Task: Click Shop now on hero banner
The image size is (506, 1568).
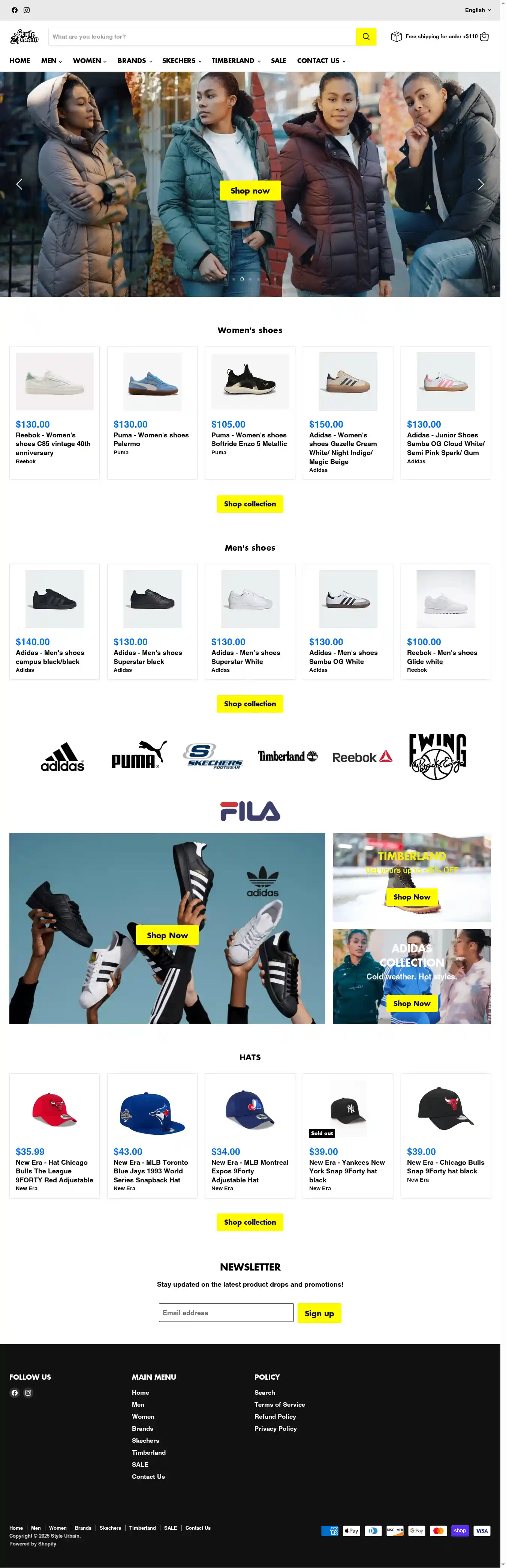Action: click(250, 191)
